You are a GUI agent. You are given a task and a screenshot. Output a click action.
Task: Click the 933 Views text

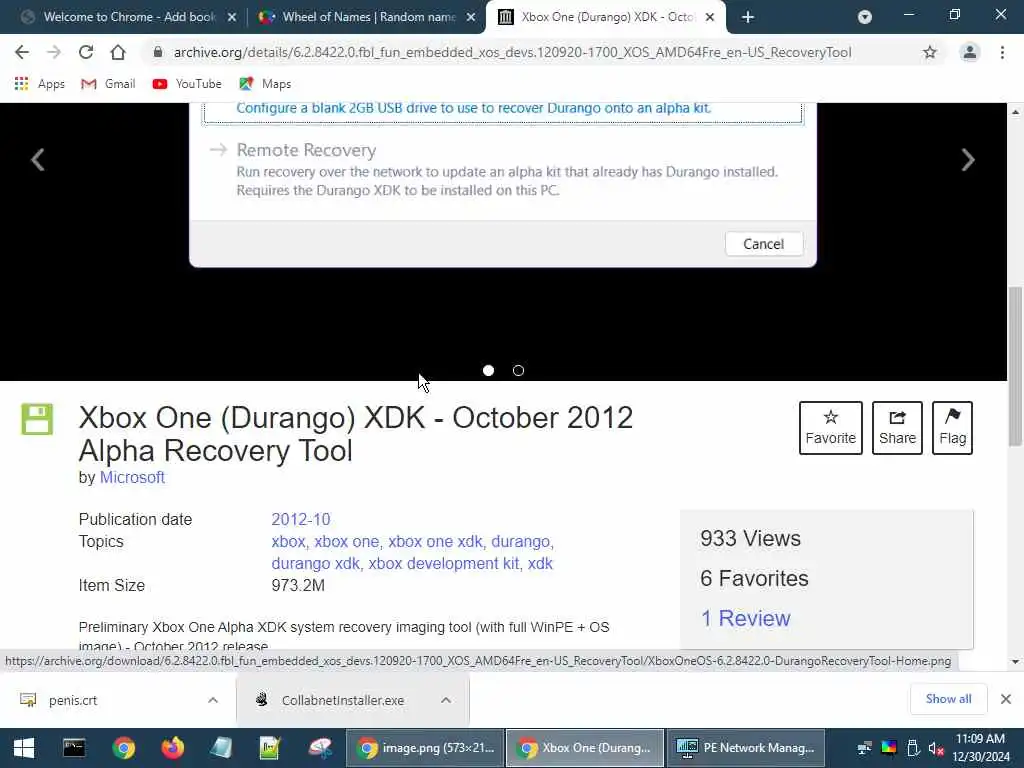pos(750,538)
